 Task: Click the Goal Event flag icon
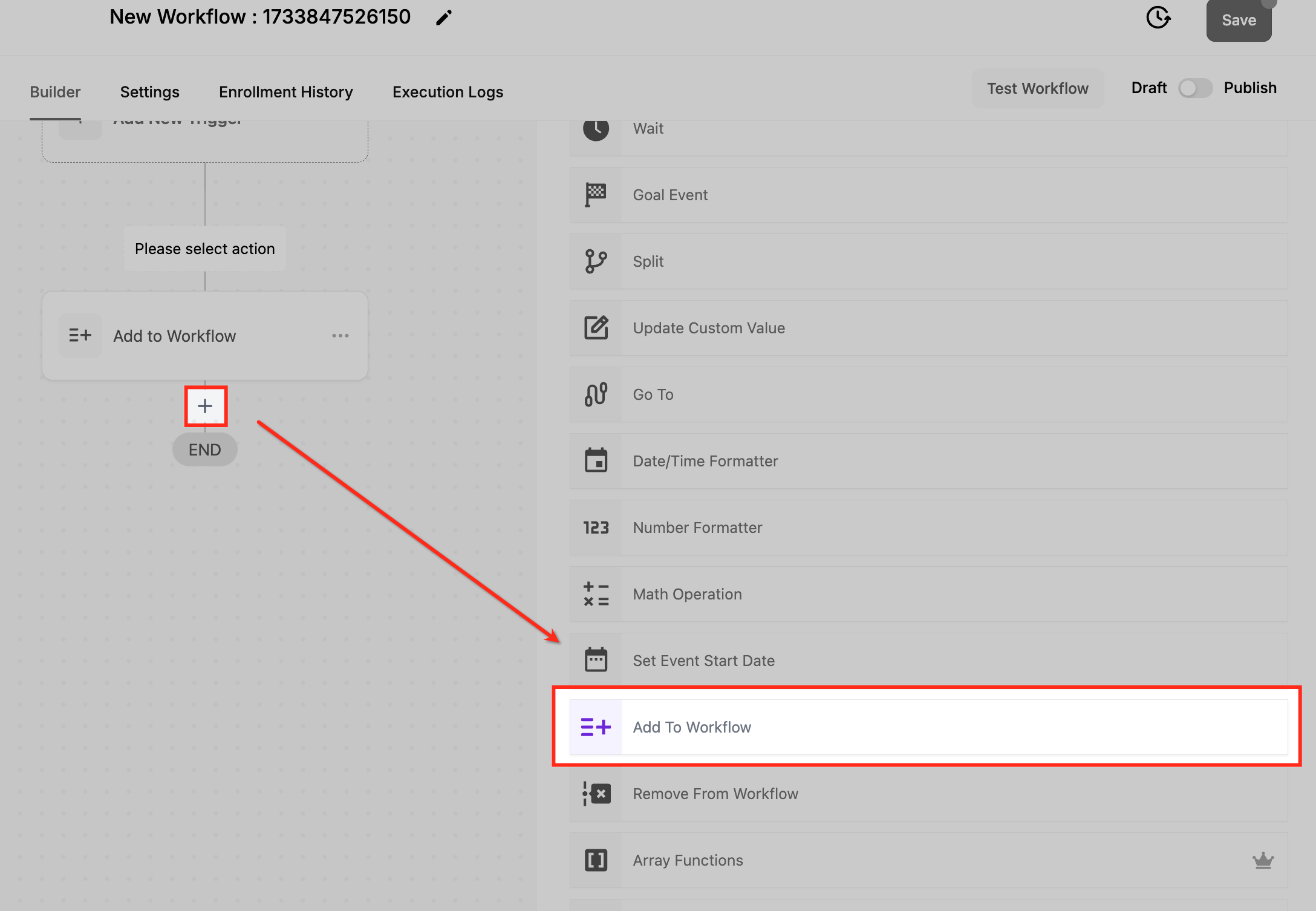(596, 195)
